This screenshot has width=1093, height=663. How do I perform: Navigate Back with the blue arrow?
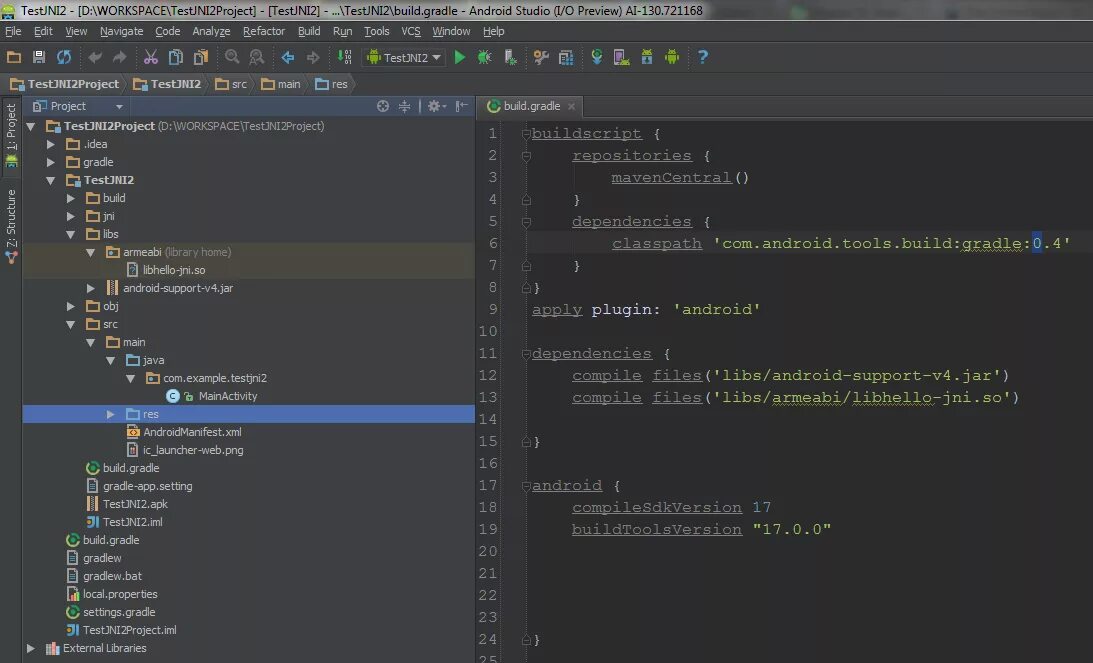pos(287,57)
